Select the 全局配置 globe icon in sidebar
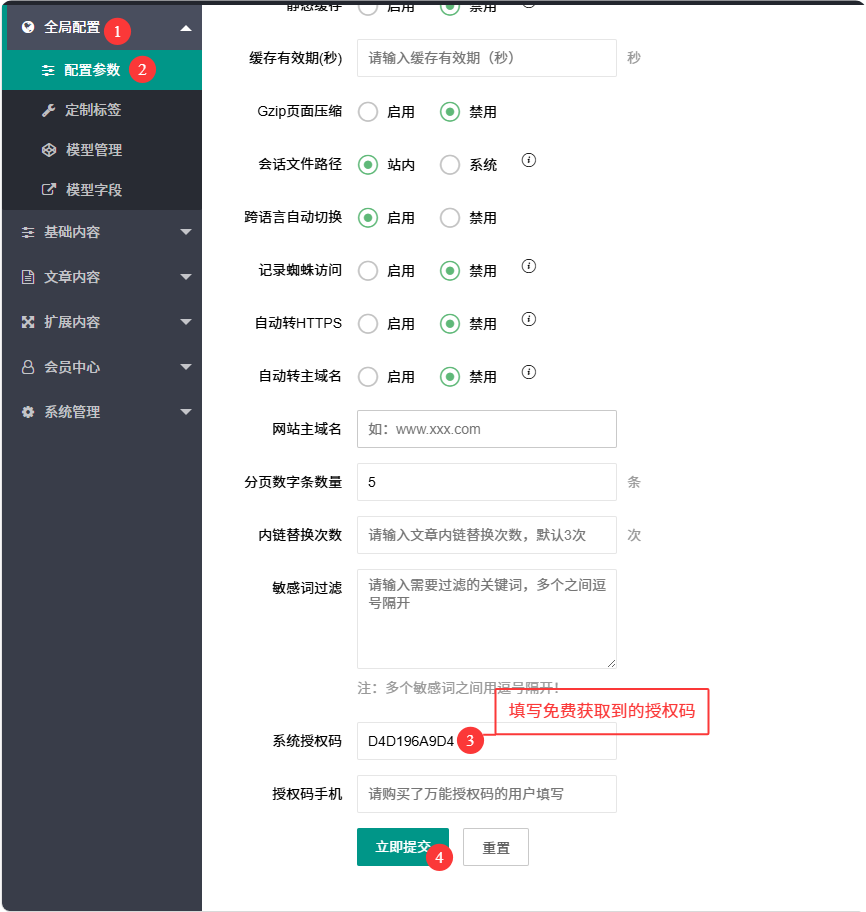The width and height of the screenshot is (866, 912). pos(27,30)
